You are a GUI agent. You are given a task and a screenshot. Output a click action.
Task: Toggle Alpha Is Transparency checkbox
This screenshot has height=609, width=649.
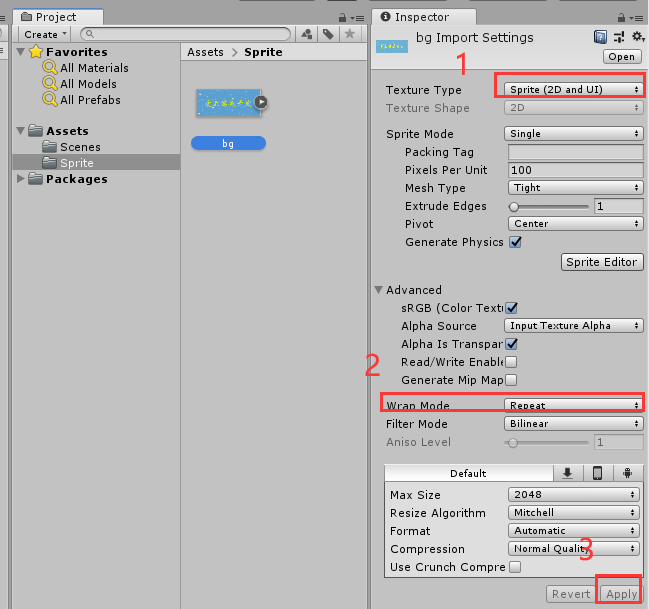(x=512, y=344)
